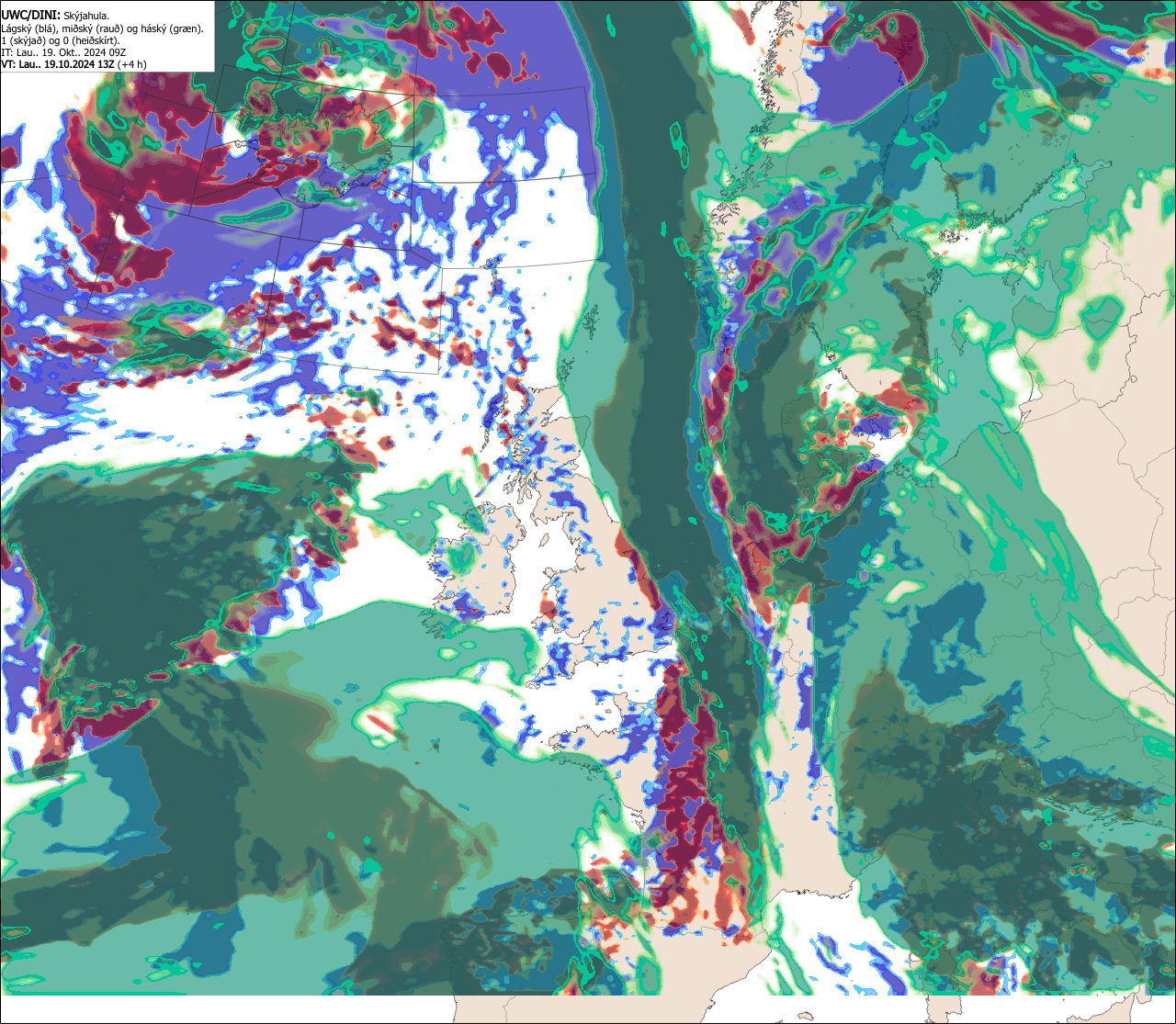Select the "Lágský (blá), miðský (rauð)" legend line

[103, 28]
